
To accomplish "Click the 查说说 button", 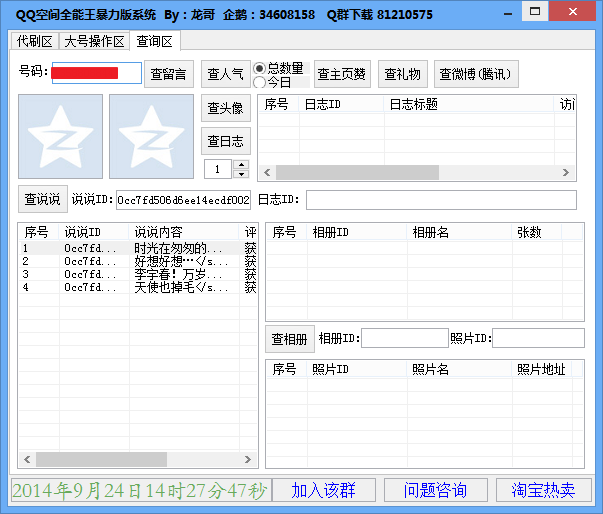I will (x=43, y=199).
